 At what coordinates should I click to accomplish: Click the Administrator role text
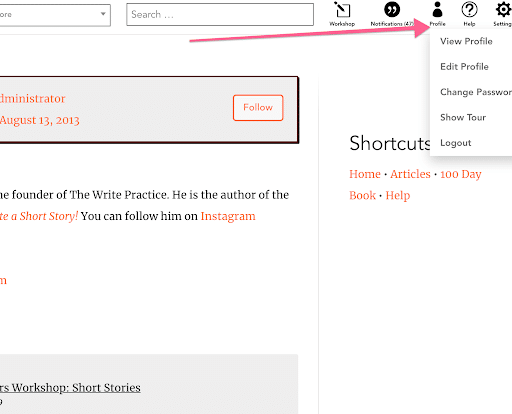[33, 99]
